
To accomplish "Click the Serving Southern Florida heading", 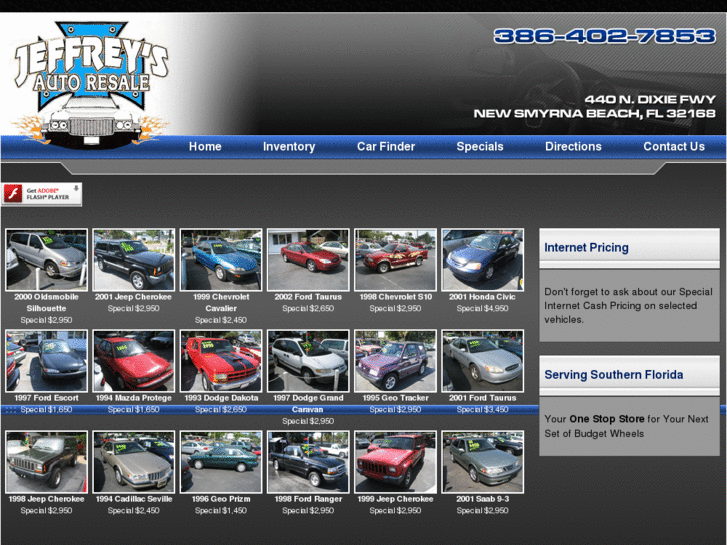I will [x=613, y=375].
